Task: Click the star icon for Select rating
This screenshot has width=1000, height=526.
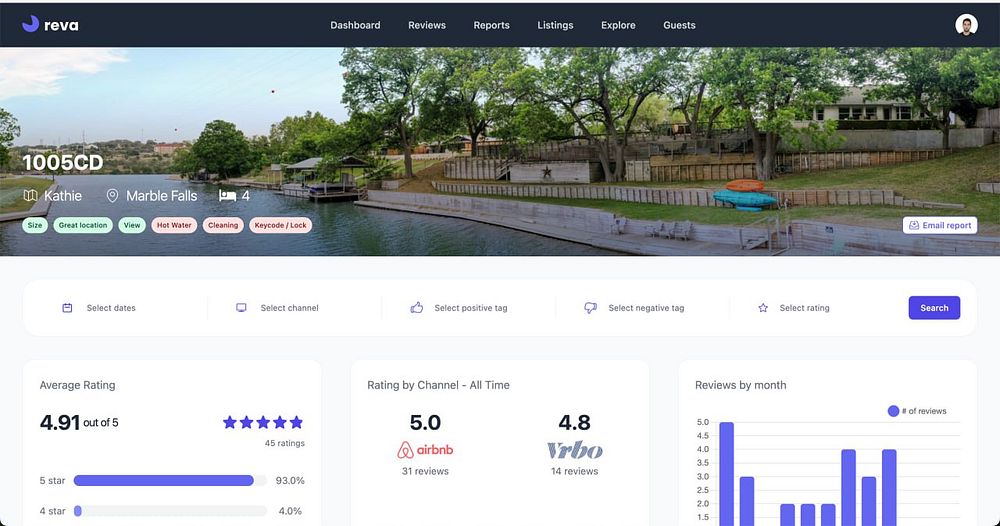Action: pyautogui.click(x=763, y=308)
